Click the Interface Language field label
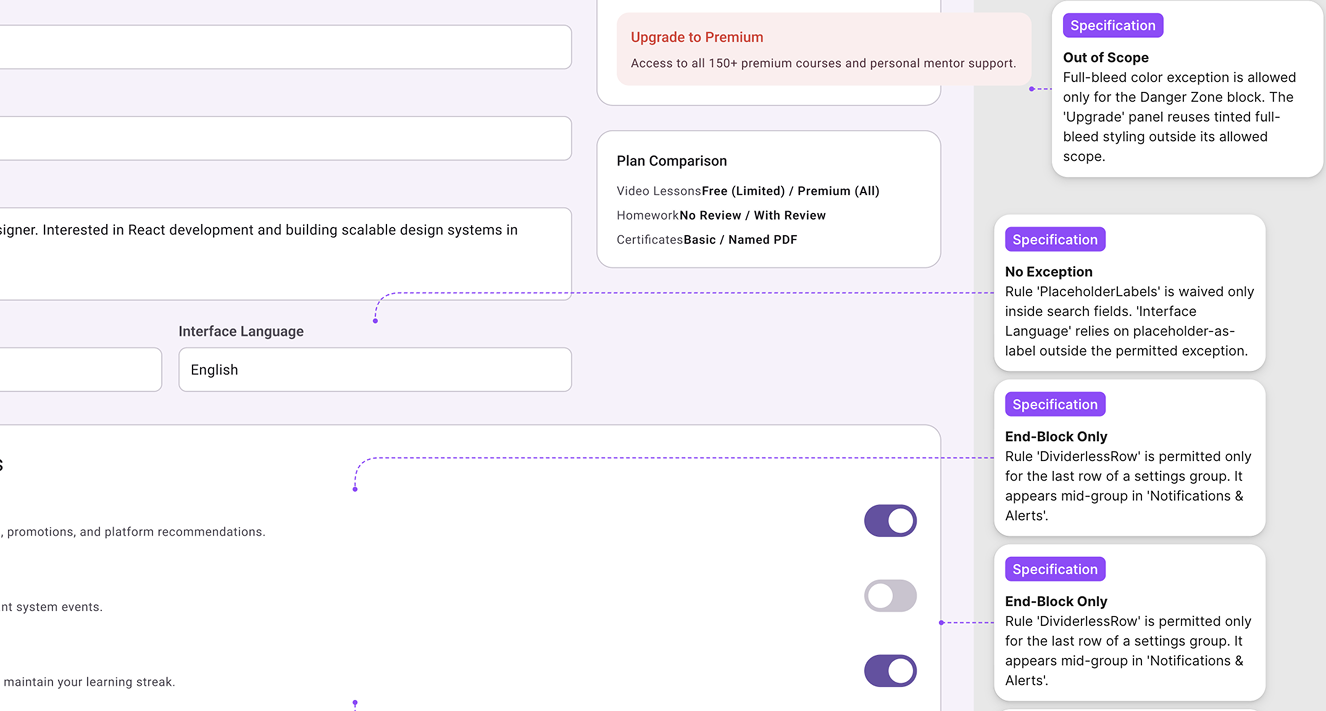The height and width of the screenshot is (711, 1326). 241,331
